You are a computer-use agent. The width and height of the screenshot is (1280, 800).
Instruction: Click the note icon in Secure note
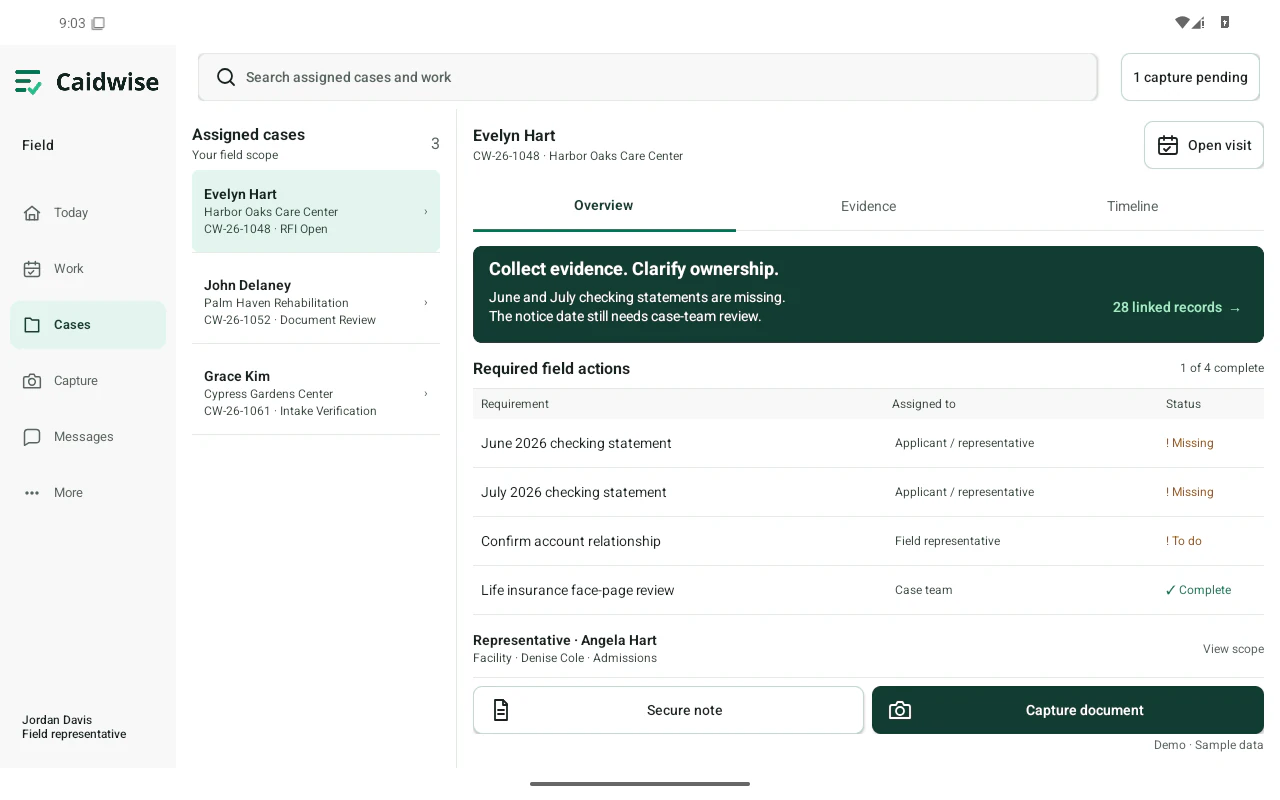coord(501,710)
